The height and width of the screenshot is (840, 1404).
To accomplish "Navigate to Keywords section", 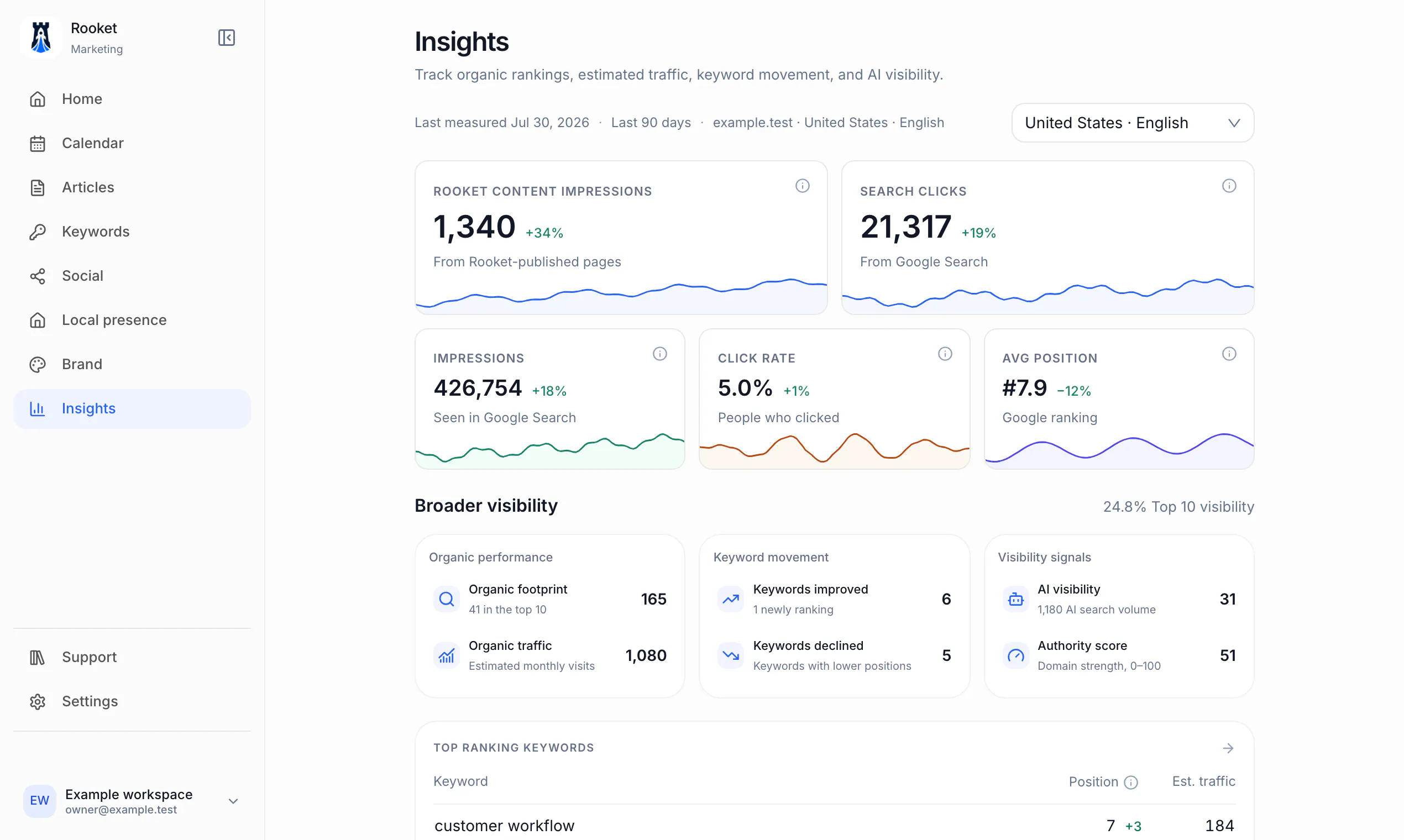I will tap(132, 232).
